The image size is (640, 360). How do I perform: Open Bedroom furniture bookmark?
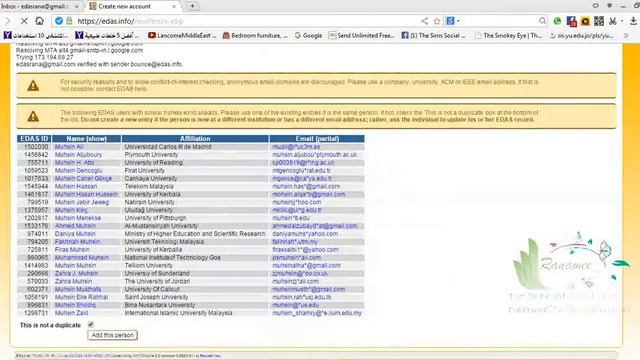[x=255, y=36]
